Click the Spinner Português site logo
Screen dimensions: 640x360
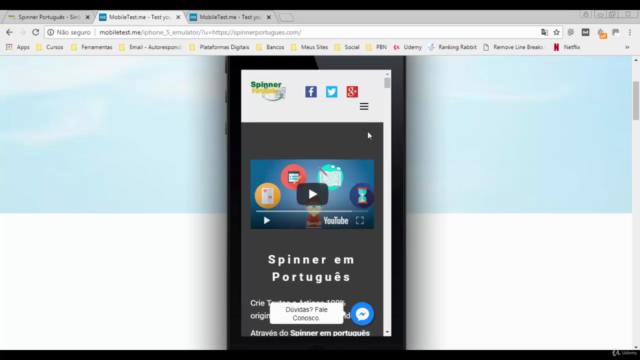[268, 91]
